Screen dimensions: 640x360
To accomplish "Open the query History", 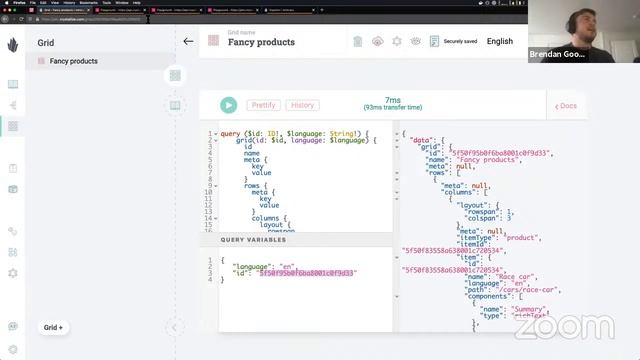I will click(x=302, y=105).
